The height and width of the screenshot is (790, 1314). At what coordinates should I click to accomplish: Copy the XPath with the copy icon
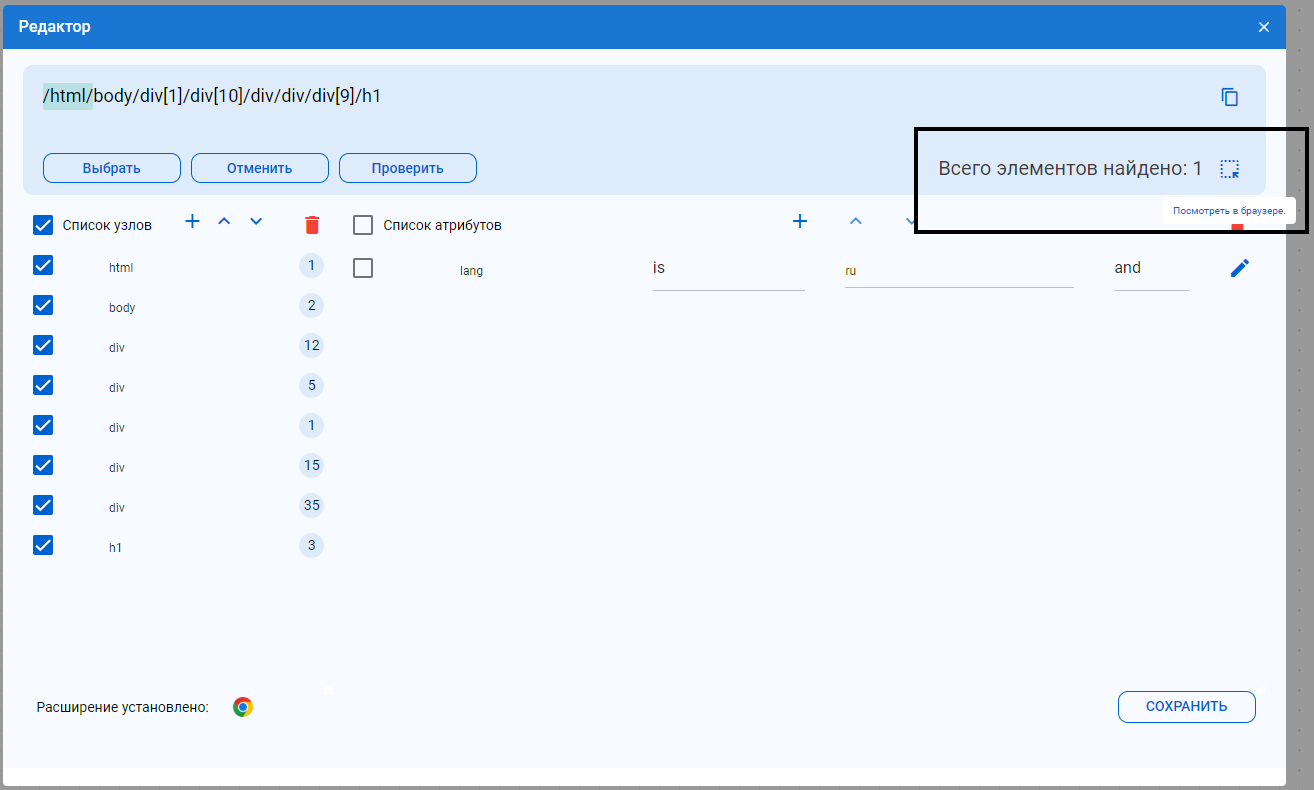pyautogui.click(x=1229, y=97)
